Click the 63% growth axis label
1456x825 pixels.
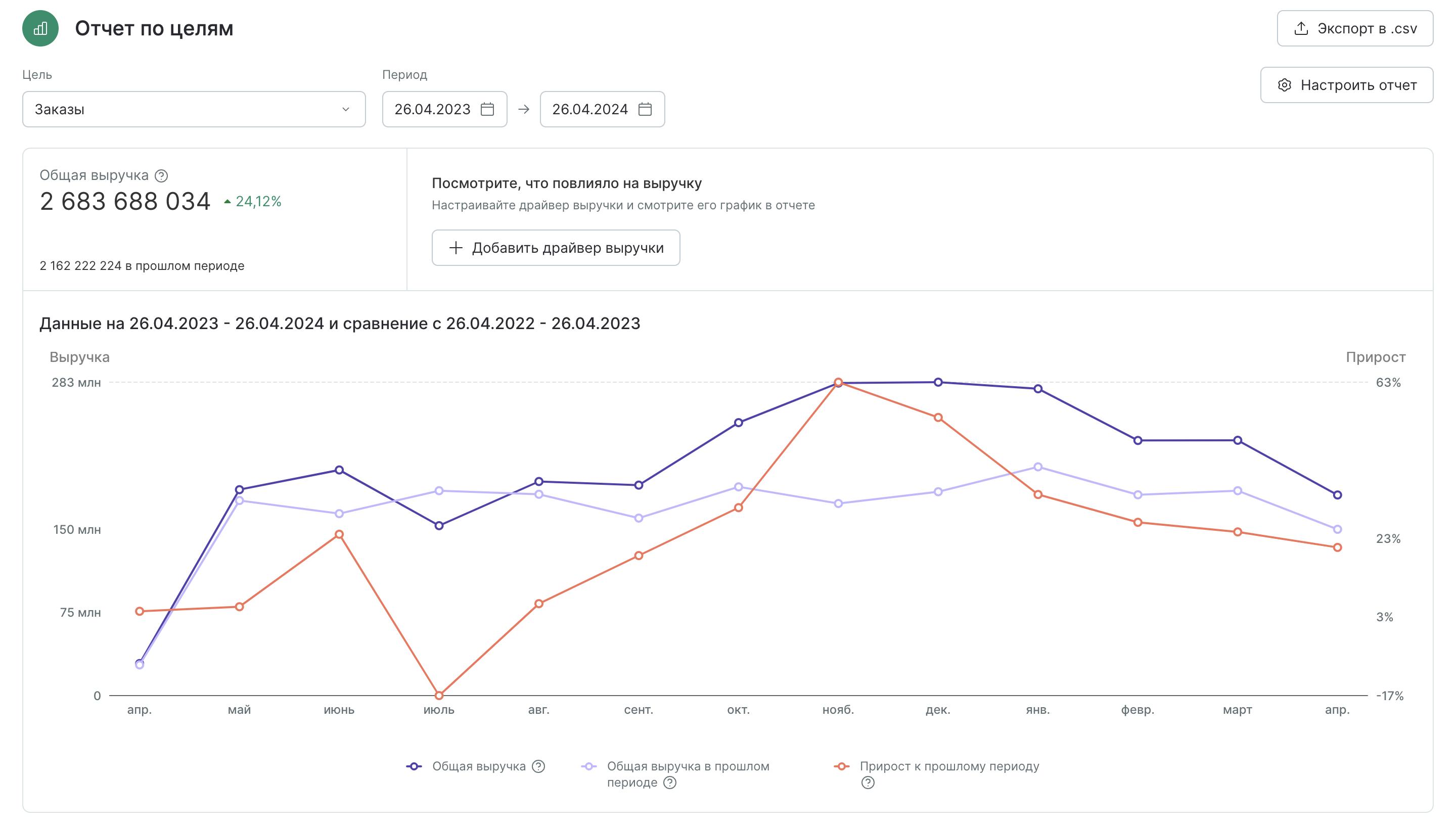click(1388, 383)
